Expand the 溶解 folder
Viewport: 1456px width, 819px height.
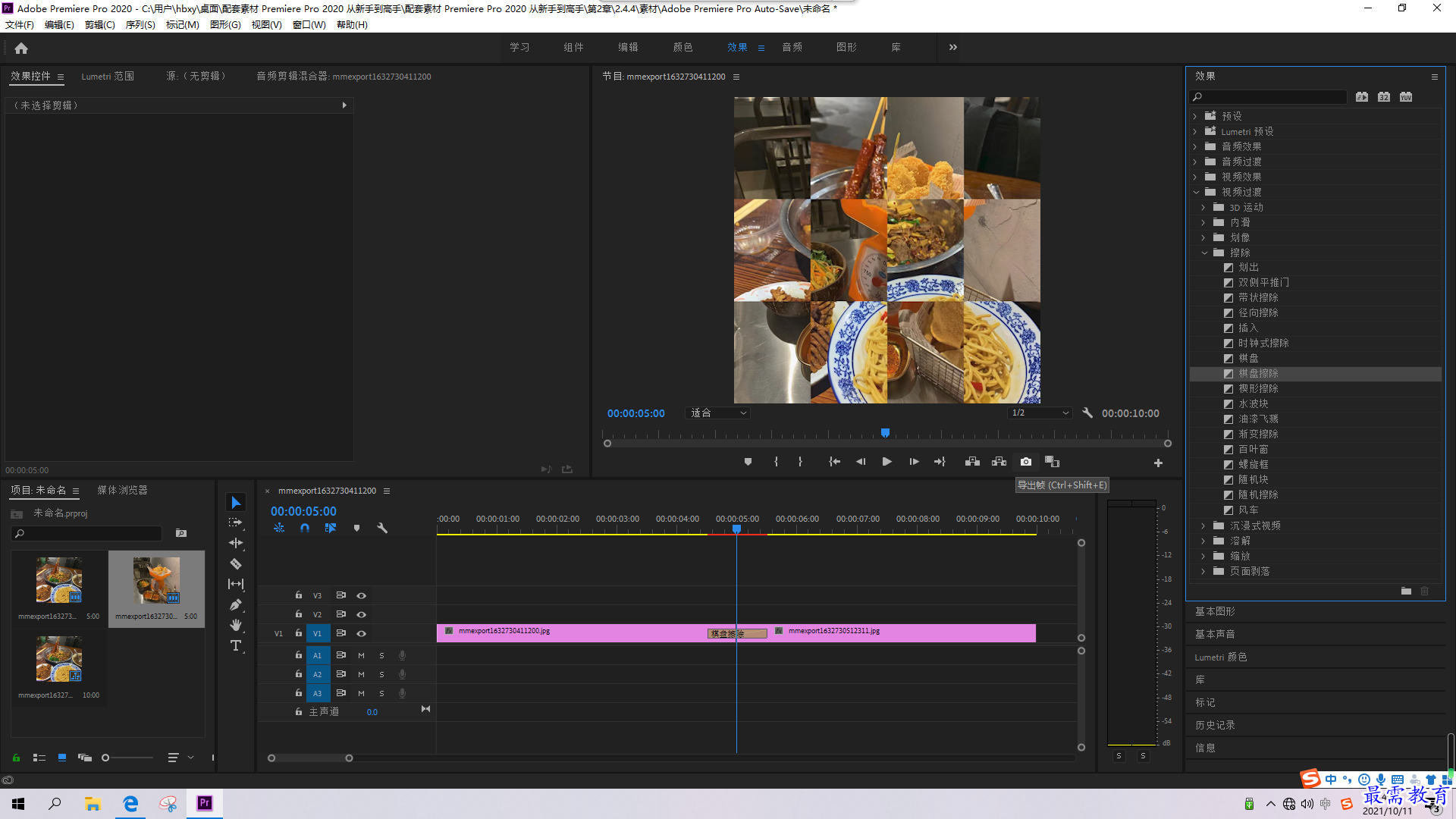click(1203, 541)
